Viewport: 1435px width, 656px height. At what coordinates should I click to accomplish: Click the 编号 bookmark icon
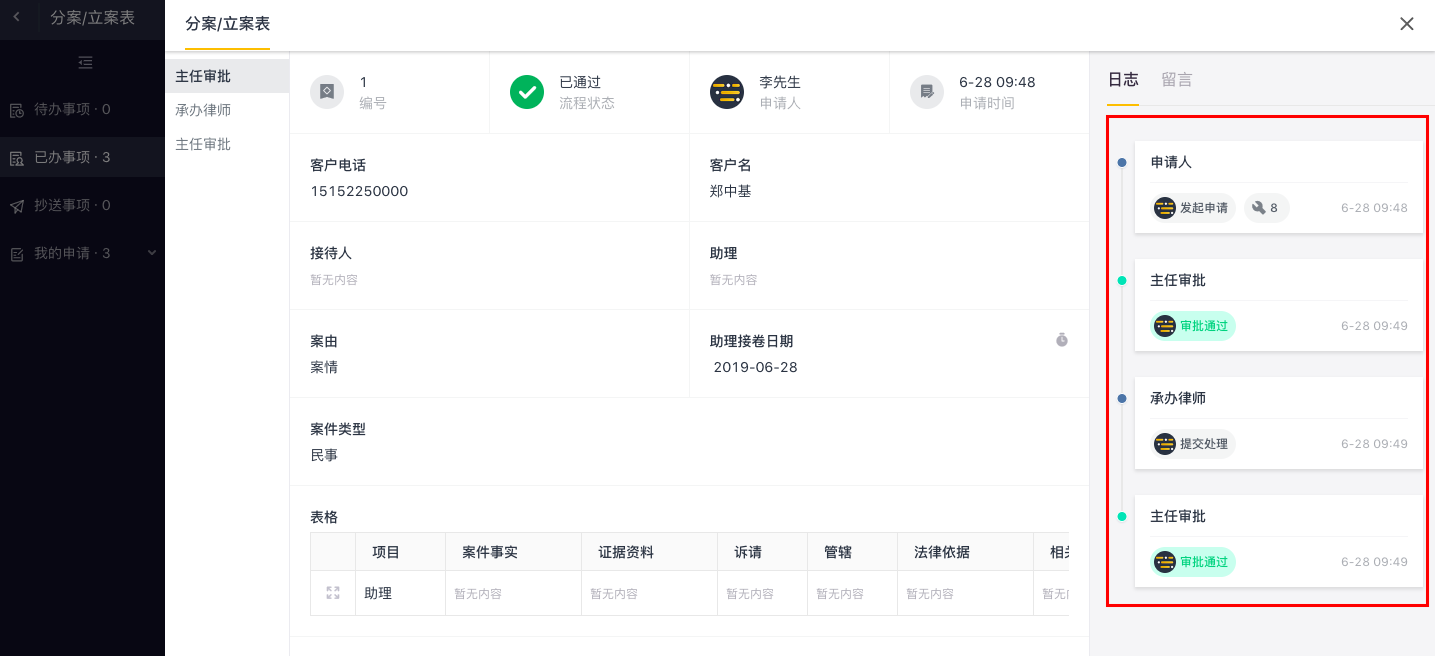coord(326,92)
